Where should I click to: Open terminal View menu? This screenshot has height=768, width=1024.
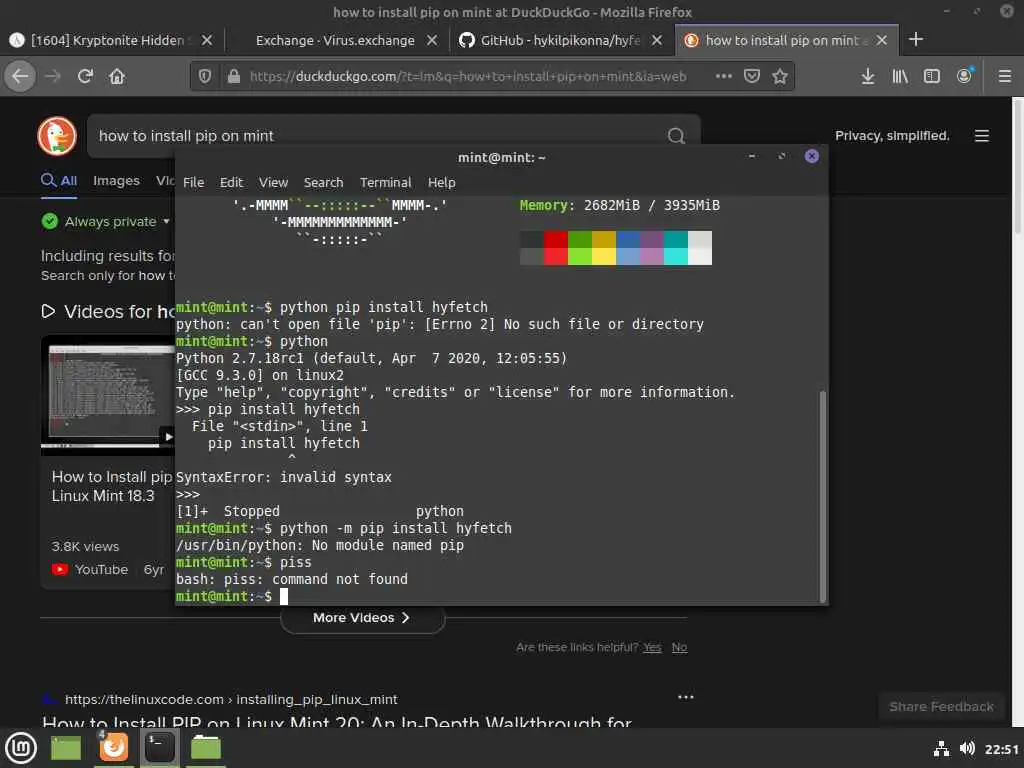273,182
